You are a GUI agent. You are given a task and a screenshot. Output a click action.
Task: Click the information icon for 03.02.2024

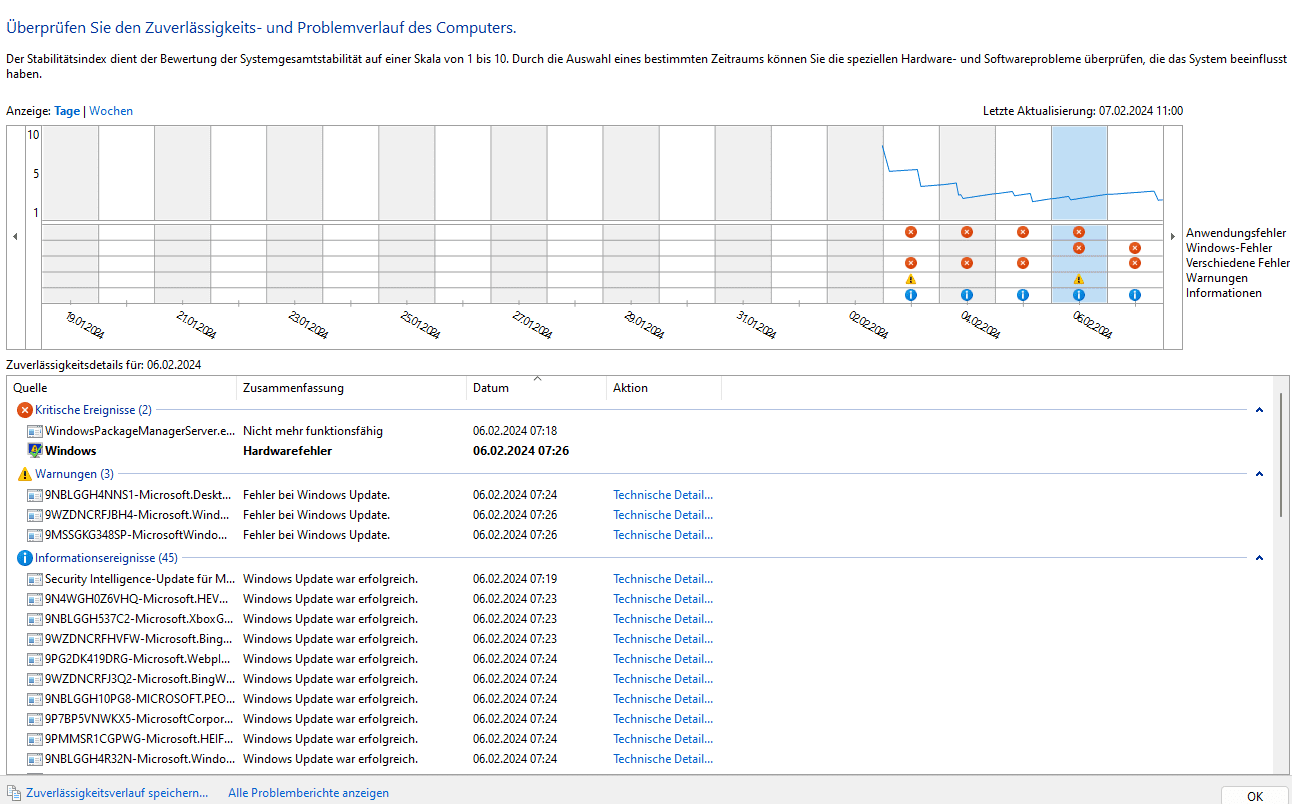click(x=911, y=295)
